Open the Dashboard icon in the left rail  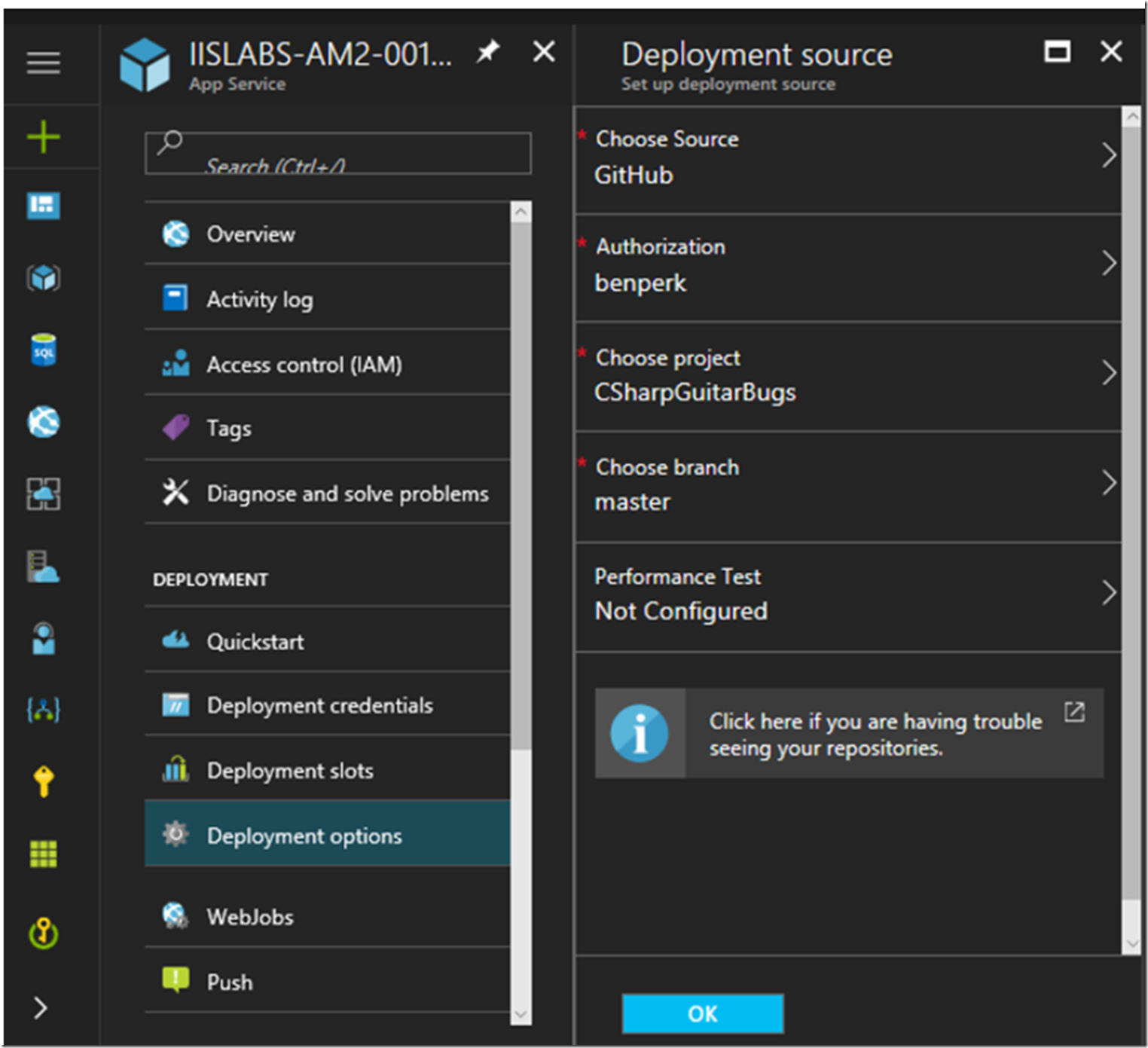[x=43, y=206]
